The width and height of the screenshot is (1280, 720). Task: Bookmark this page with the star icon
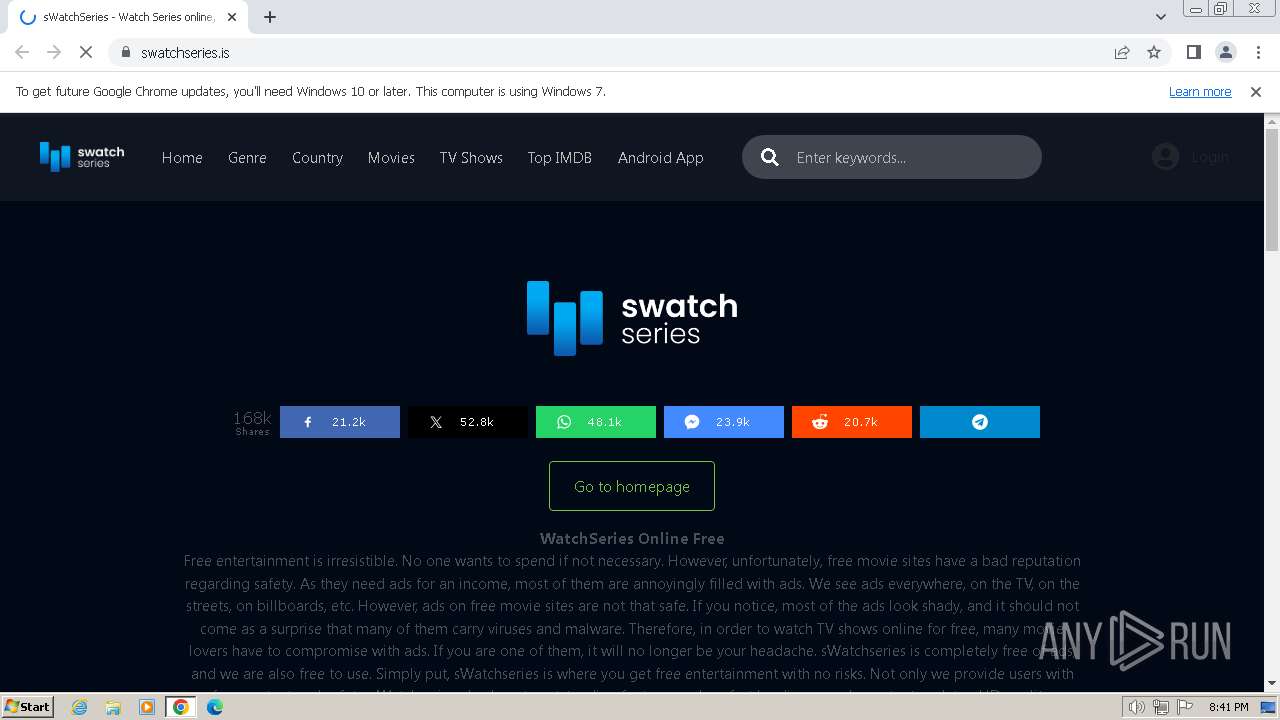1154,52
